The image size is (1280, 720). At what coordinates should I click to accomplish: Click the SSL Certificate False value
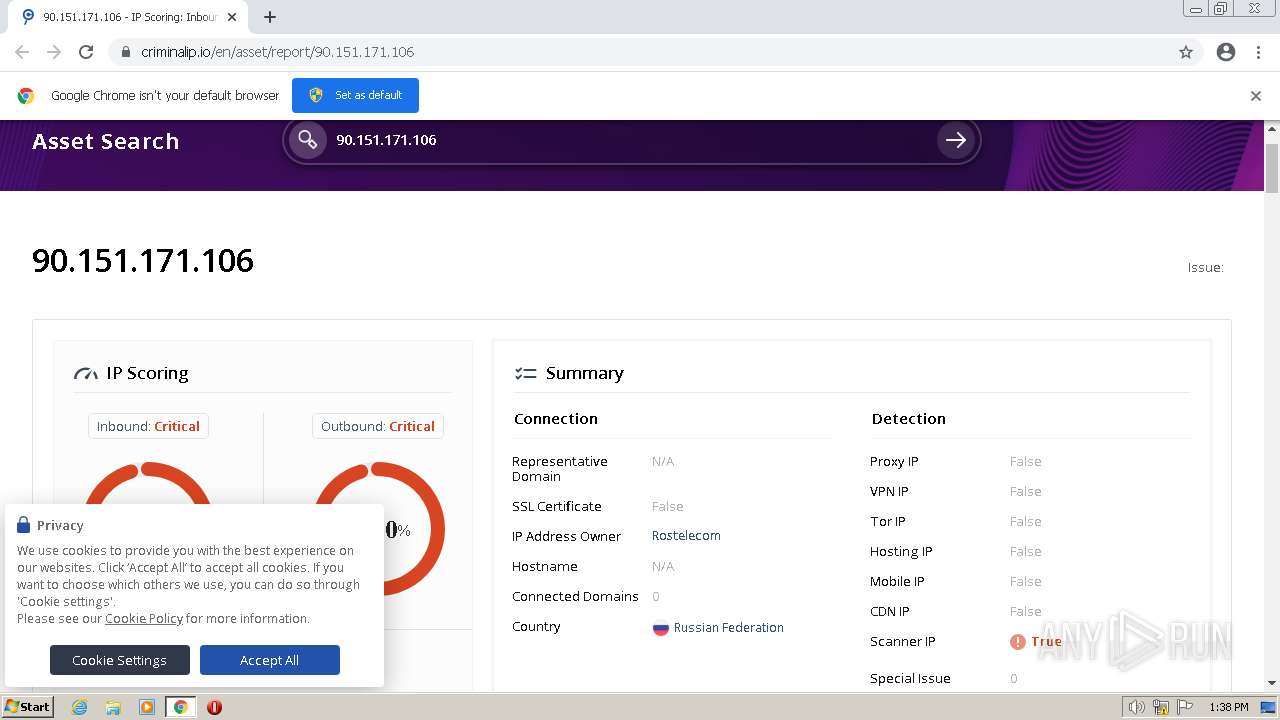click(x=667, y=507)
